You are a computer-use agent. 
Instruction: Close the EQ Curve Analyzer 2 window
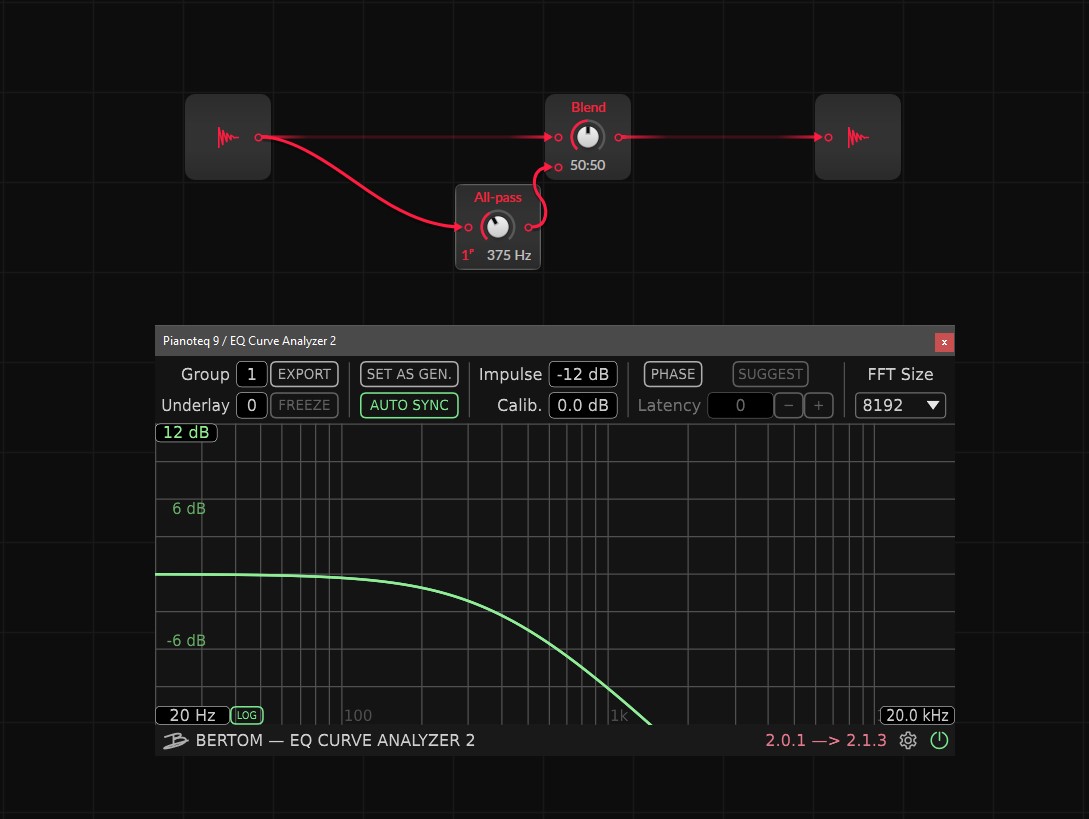[944, 342]
